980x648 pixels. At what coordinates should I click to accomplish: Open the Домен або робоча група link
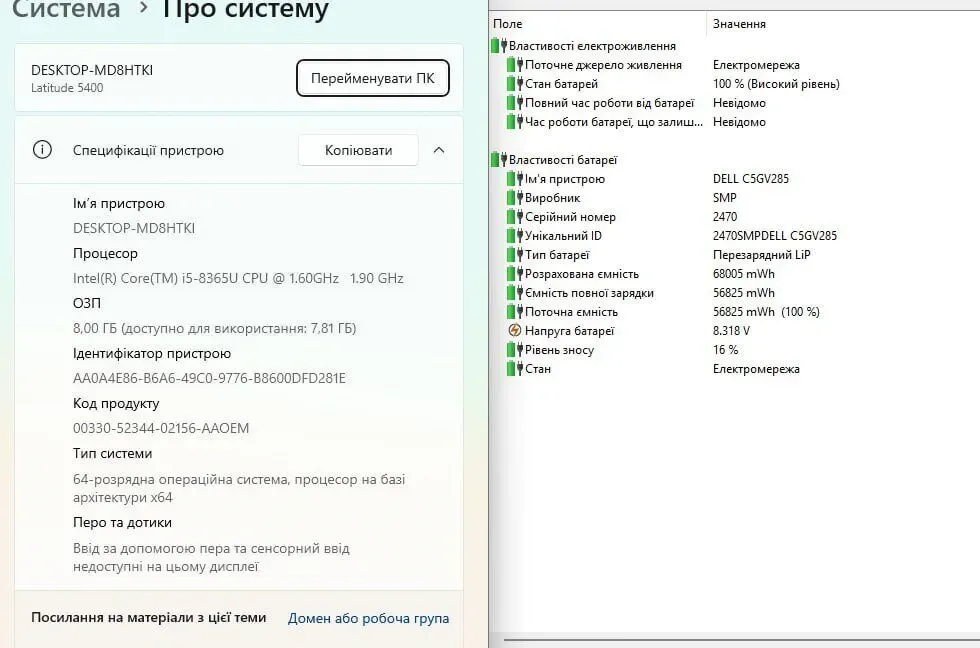coord(368,618)
